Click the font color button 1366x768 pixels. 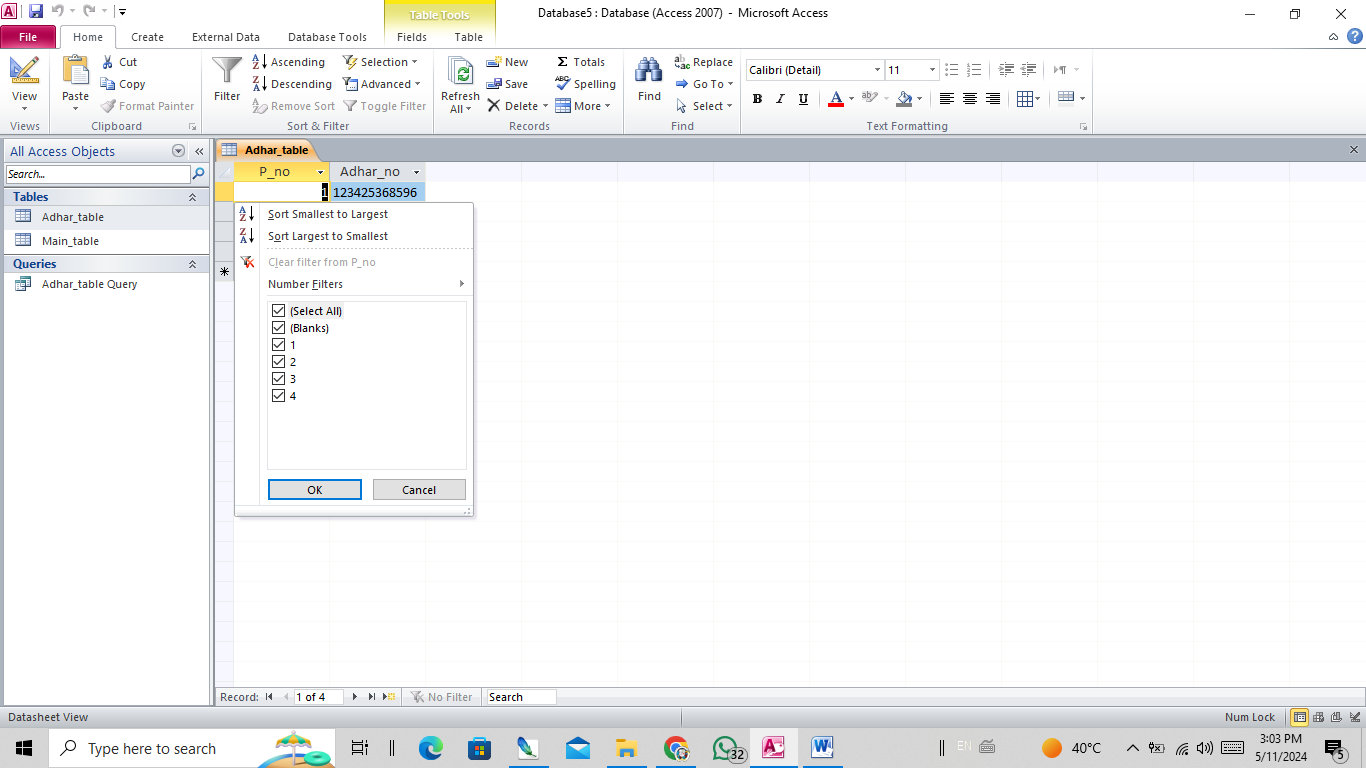[836, 99]
